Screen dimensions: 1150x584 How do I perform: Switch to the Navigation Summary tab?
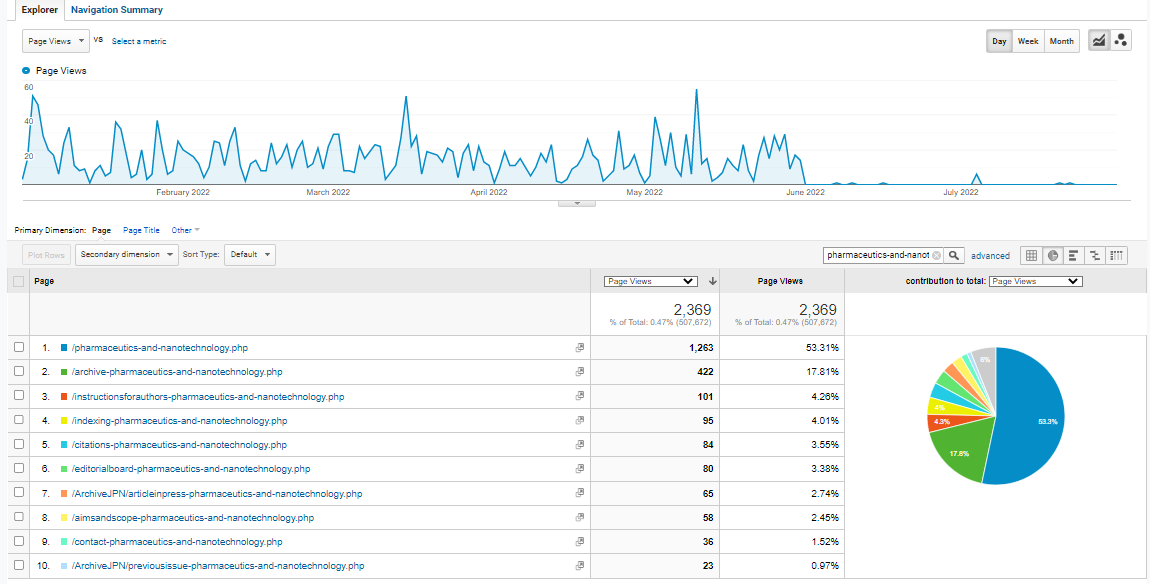pos(117,10)
